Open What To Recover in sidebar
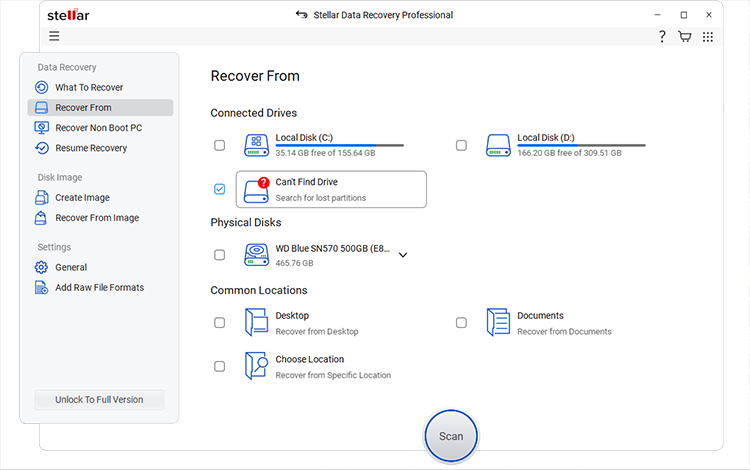The image size is (750, 470). click(89, 87)
